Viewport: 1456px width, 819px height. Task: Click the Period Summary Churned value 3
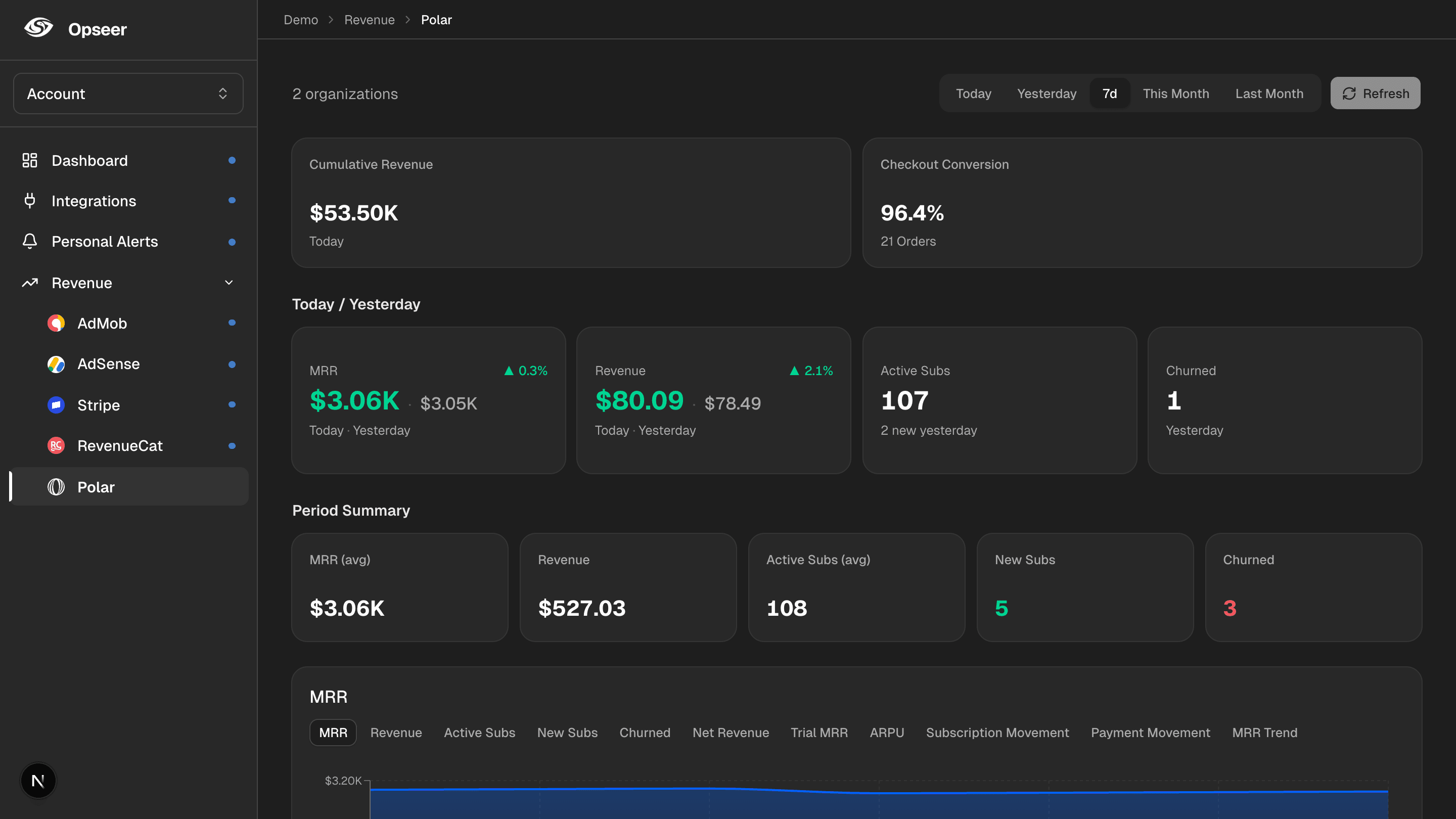click(1230, 608)
